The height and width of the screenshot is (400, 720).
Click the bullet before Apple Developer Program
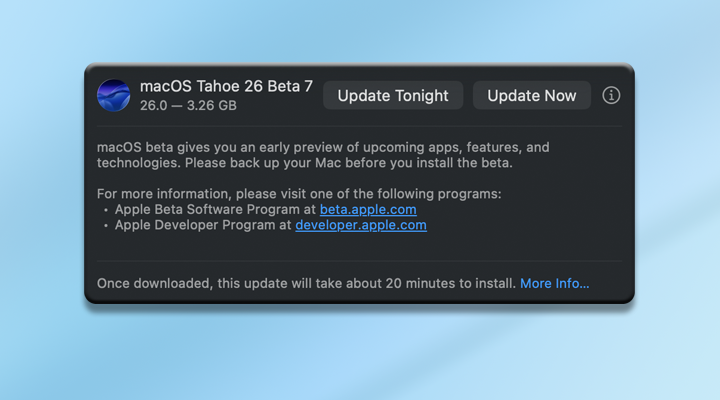(x=105, y=226)
